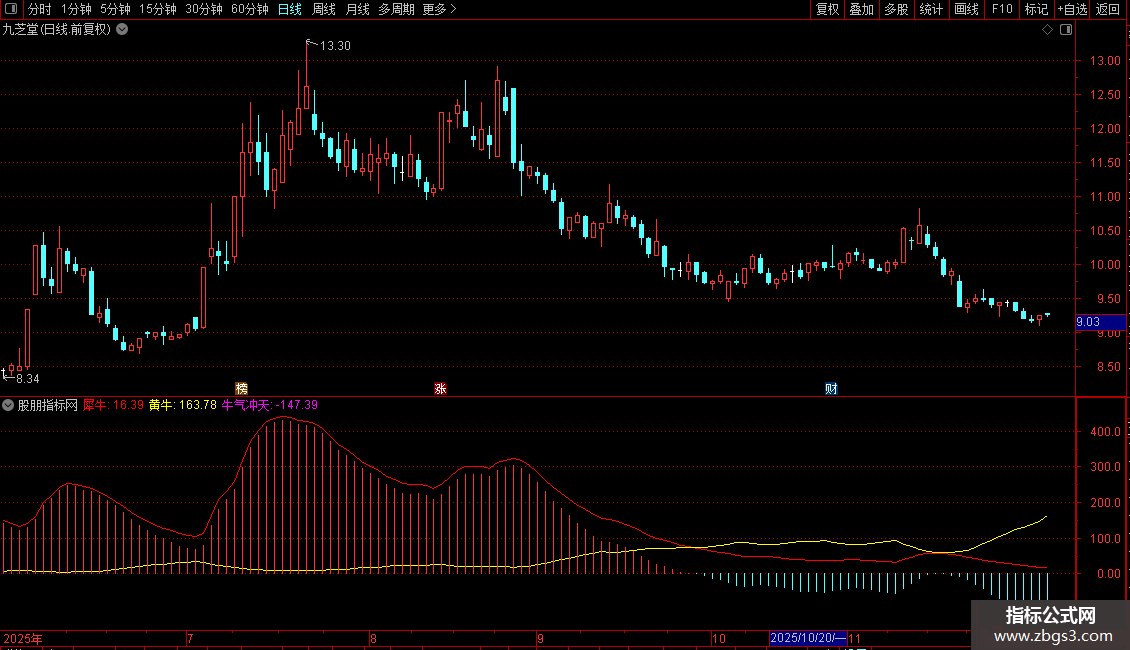1130x650 pixels.
Task: Open the 画线 drawing tools
Action: [966, 9]
